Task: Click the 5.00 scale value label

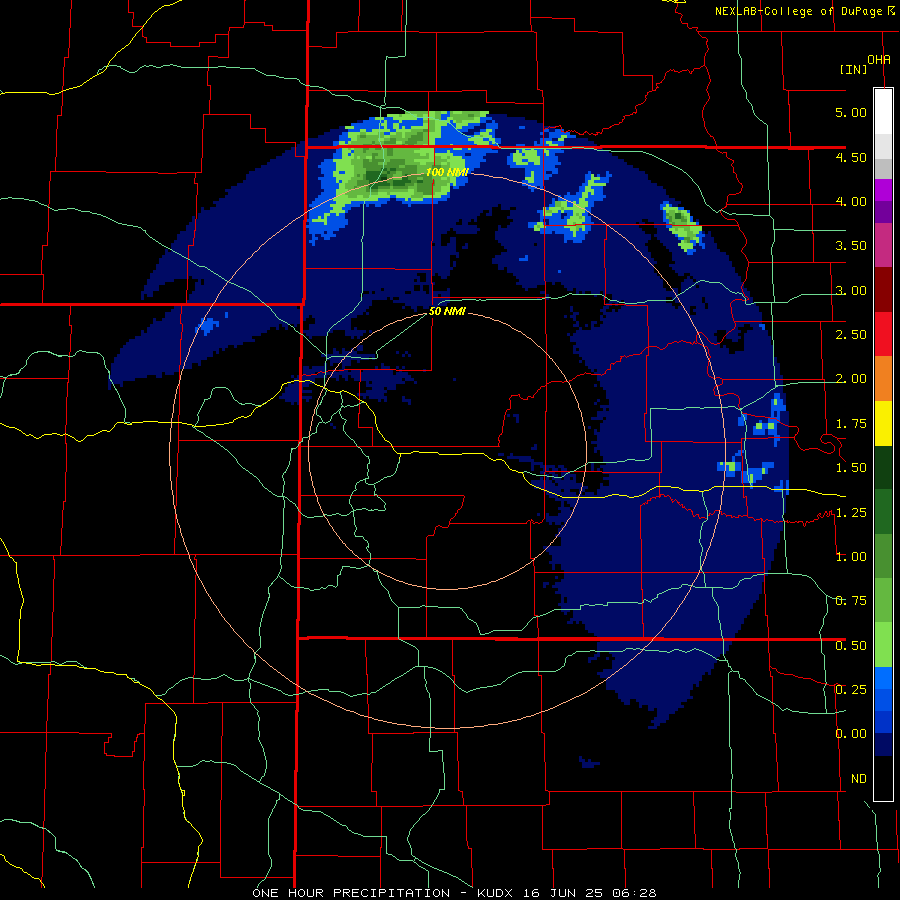Action: 851,112
